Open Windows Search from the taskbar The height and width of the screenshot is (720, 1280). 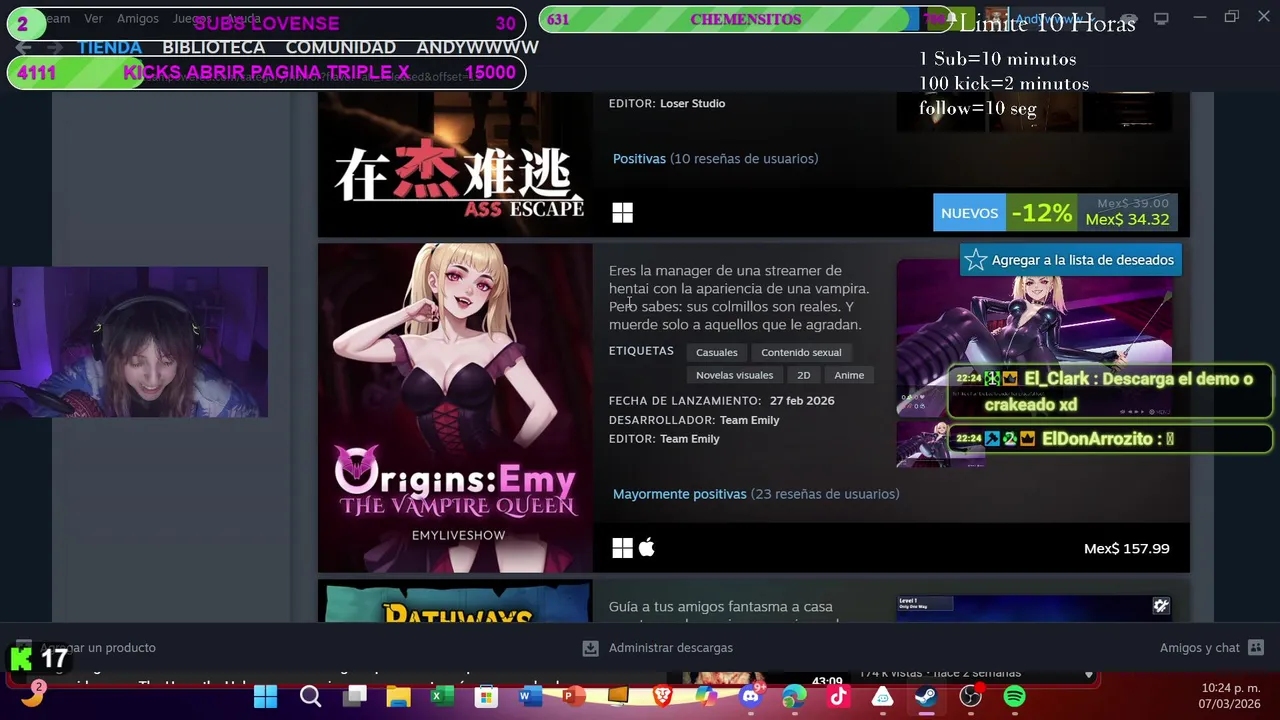click(x=310, y=697)
